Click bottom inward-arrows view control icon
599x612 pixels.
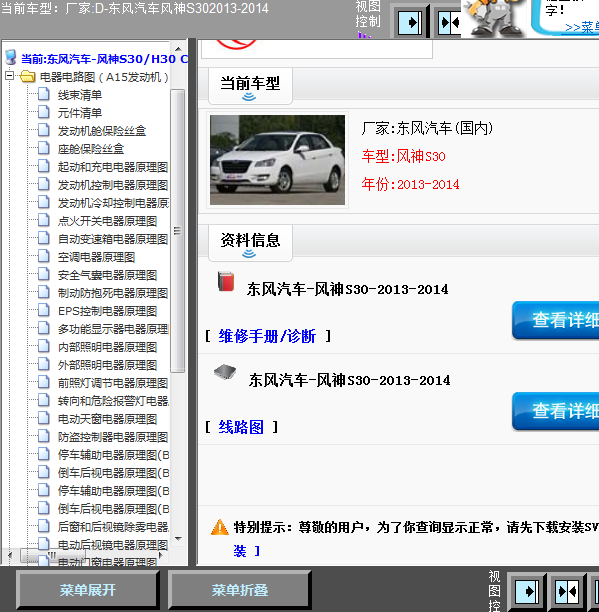click(x=567, y=592)
